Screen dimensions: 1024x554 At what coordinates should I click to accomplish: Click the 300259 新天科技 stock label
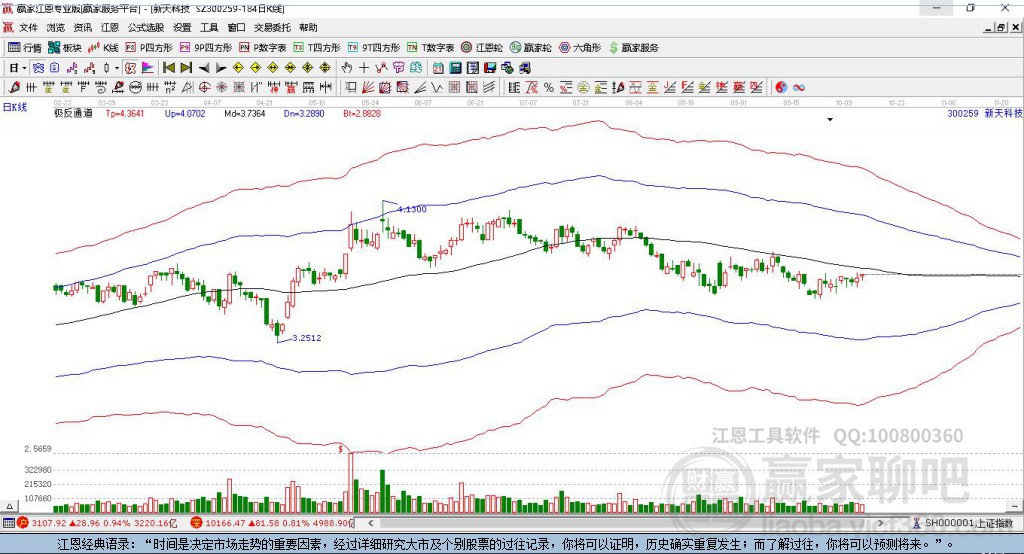(985, 113)
